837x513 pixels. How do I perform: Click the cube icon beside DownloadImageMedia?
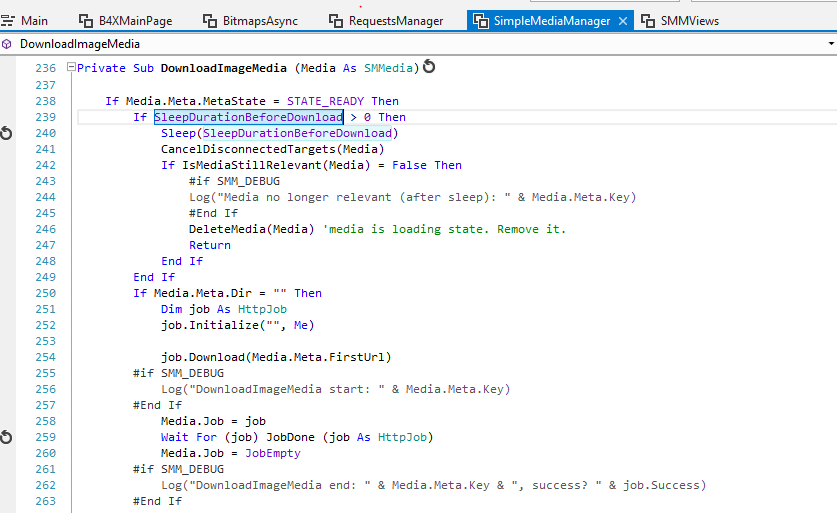click(7, 44)
